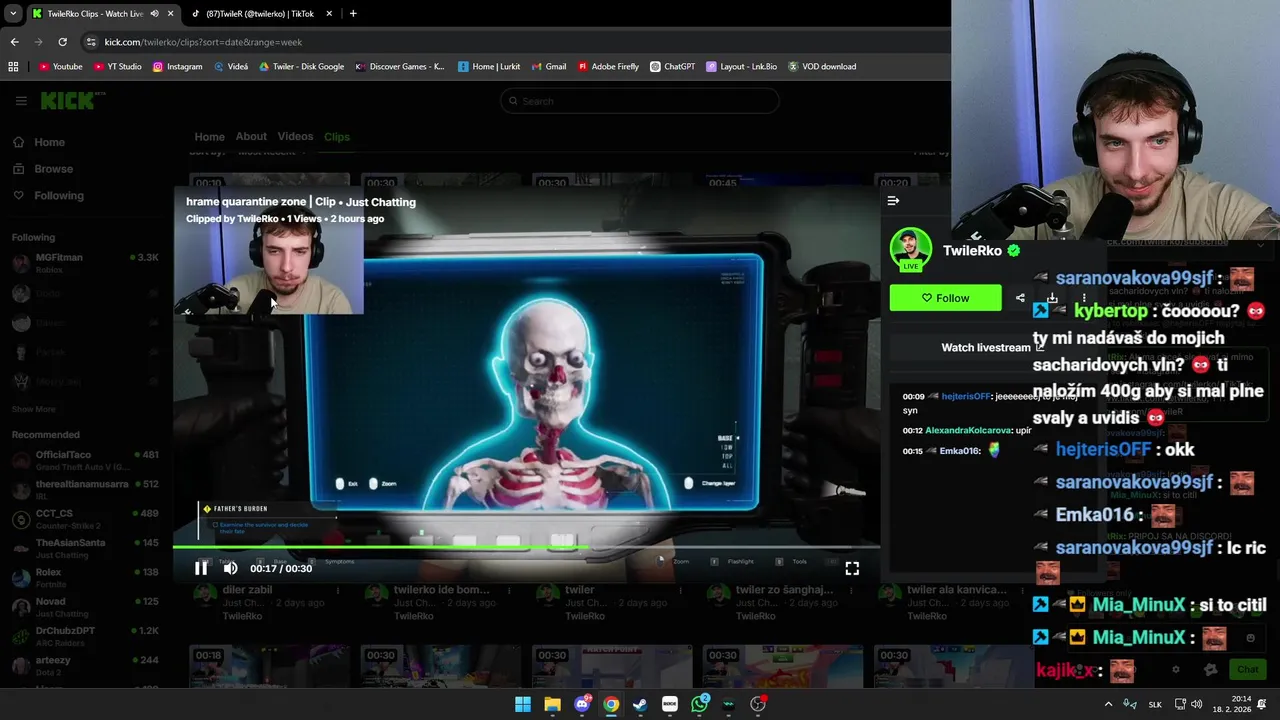
Task: View site information icon in address bar
Action: point(91,42)
